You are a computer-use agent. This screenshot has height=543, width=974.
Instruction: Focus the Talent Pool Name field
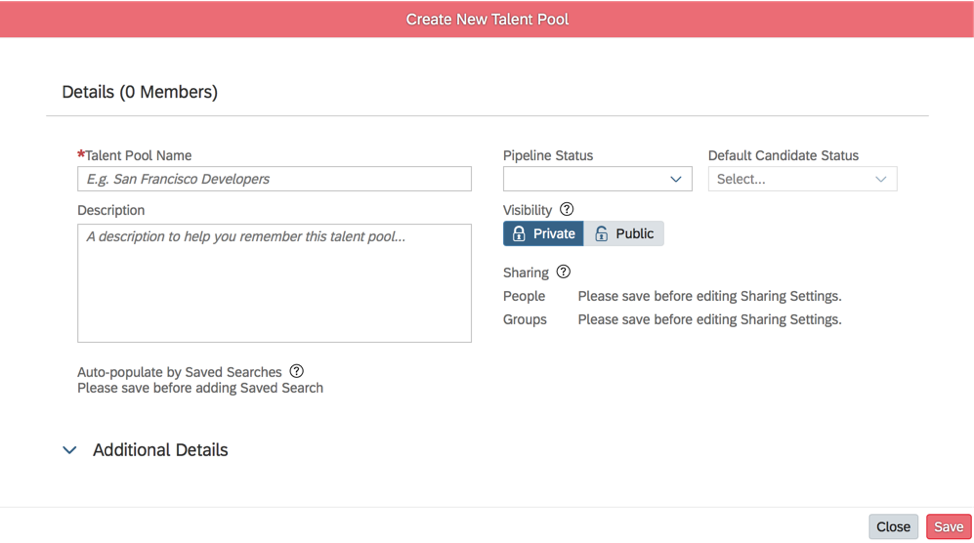[x=274, y=179]
